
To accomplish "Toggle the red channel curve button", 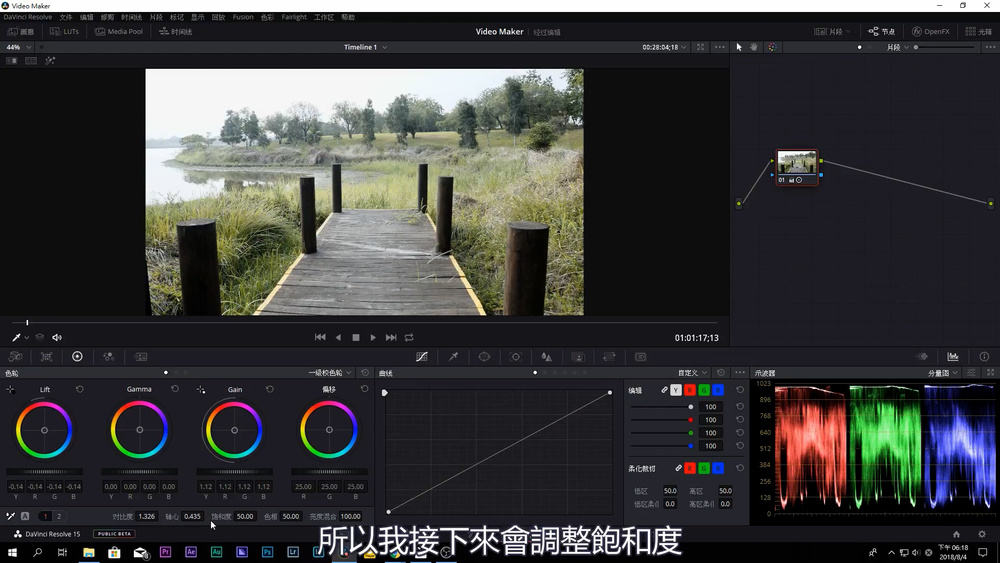I will tap(690, 389).
